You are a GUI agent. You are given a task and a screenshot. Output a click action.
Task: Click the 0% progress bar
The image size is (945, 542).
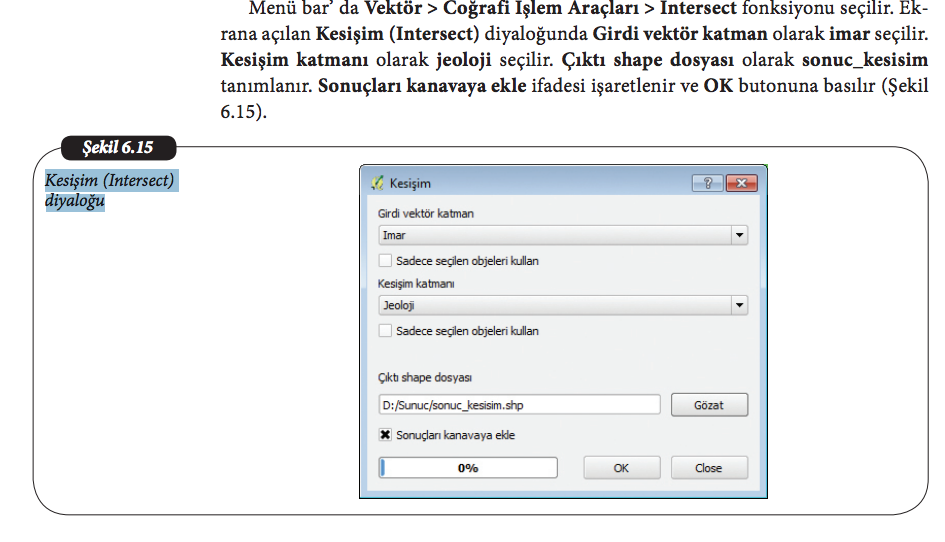[468, 468]
